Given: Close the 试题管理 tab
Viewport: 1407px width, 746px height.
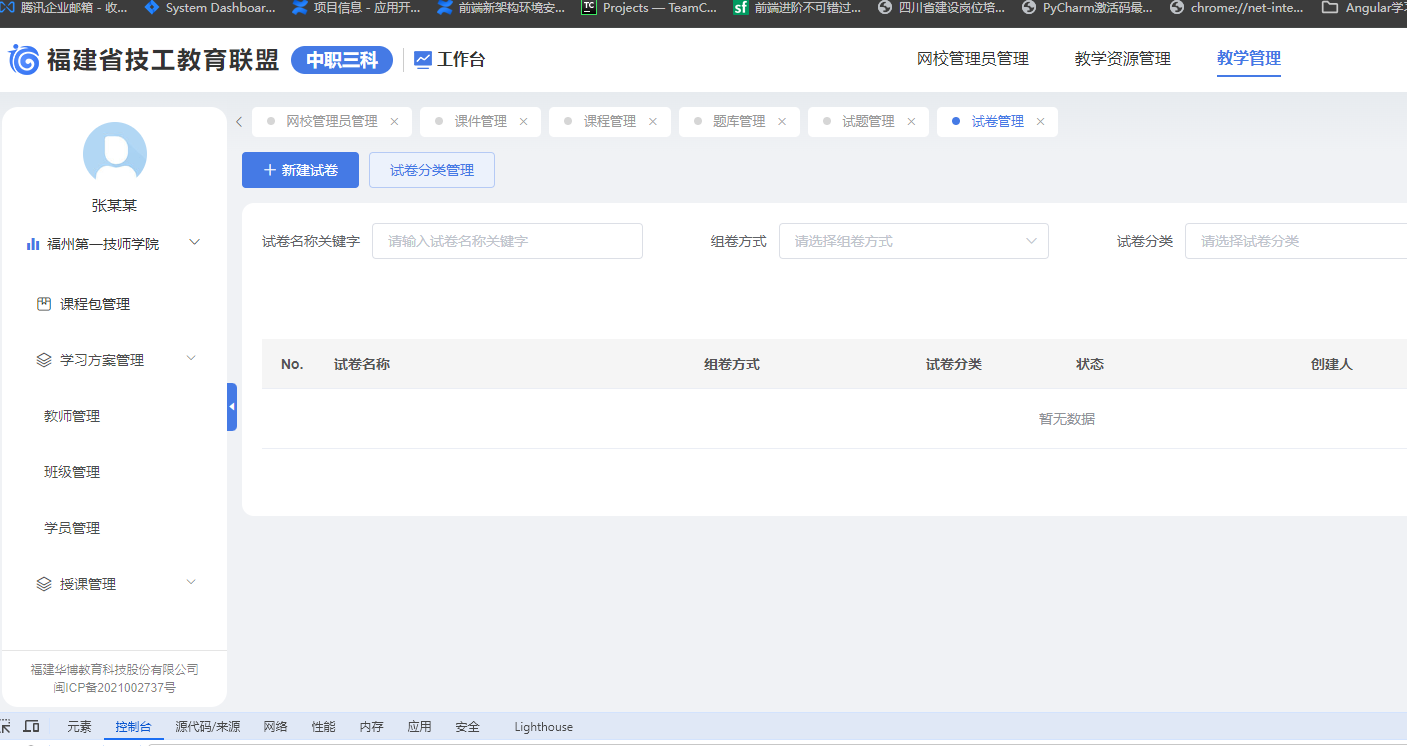Looking at the screenshot, I should [911, 122].
